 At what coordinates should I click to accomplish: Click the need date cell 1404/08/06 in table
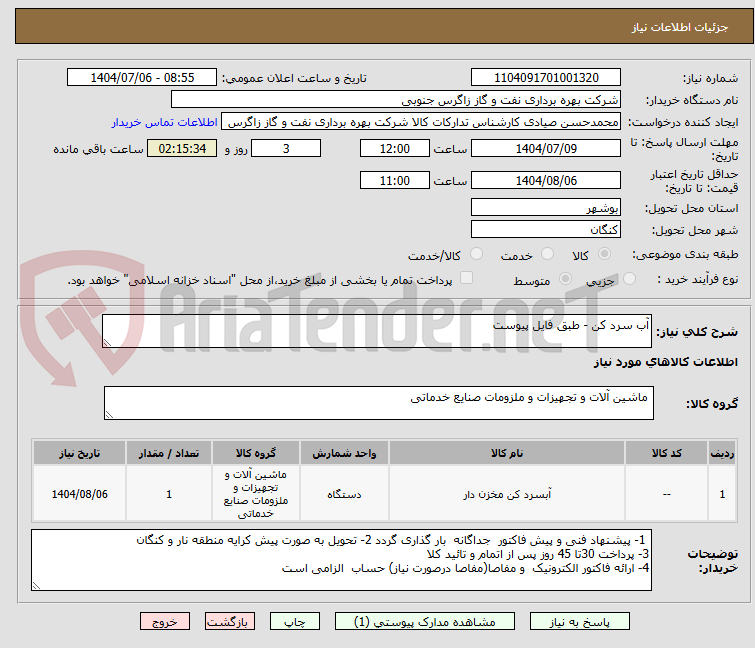[x=79, y=494]
